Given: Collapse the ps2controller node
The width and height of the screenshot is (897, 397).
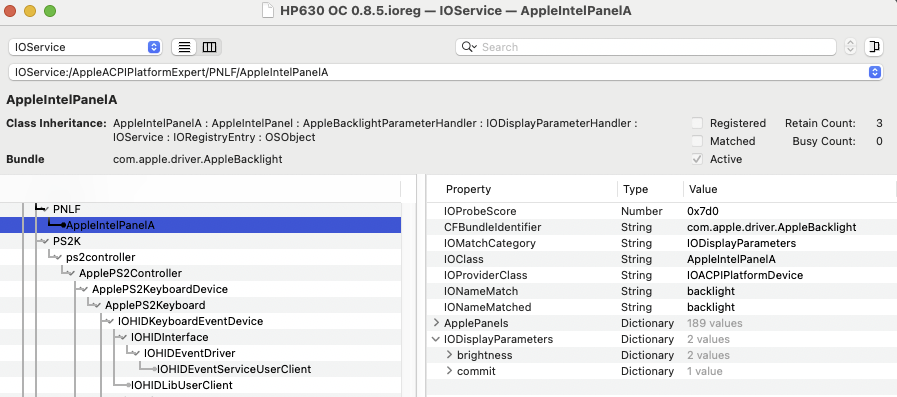Looking at the screenshot, I should [59, 257].
